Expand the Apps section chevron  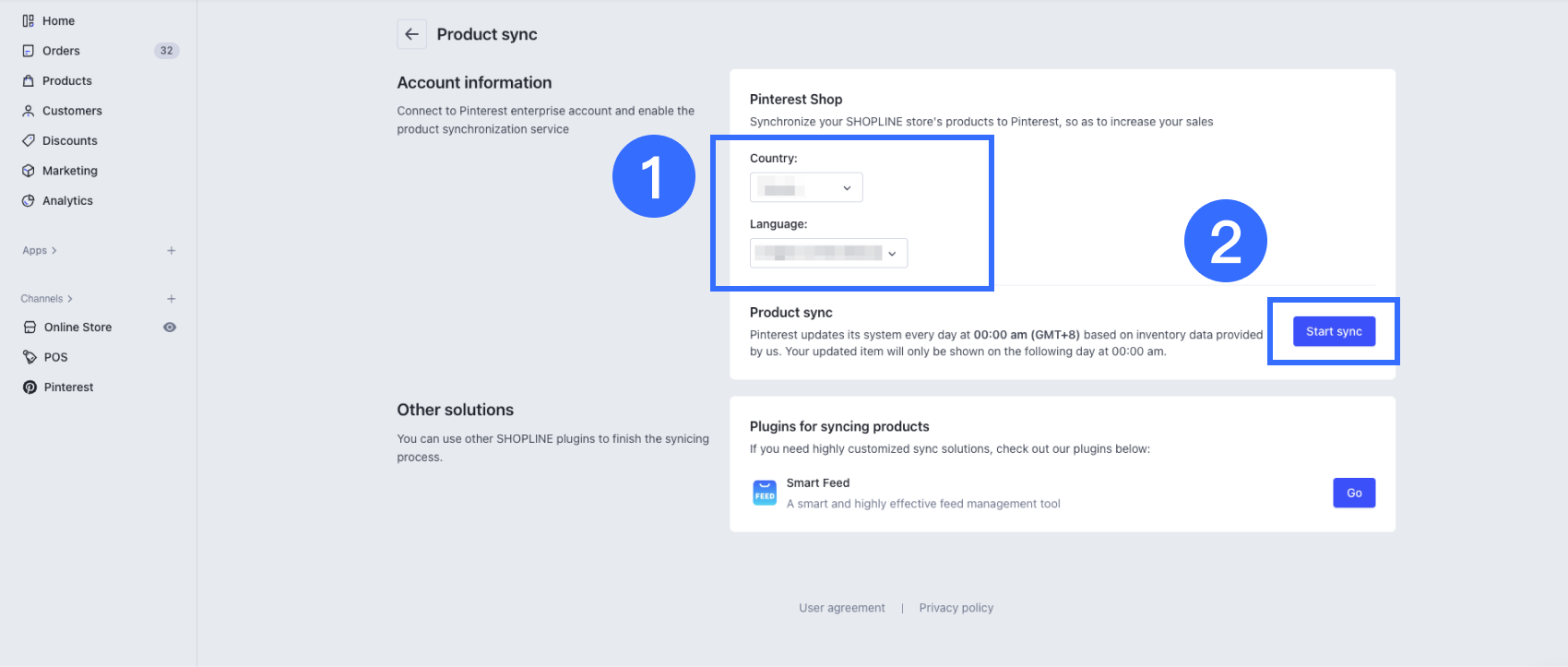coord(54,251)
